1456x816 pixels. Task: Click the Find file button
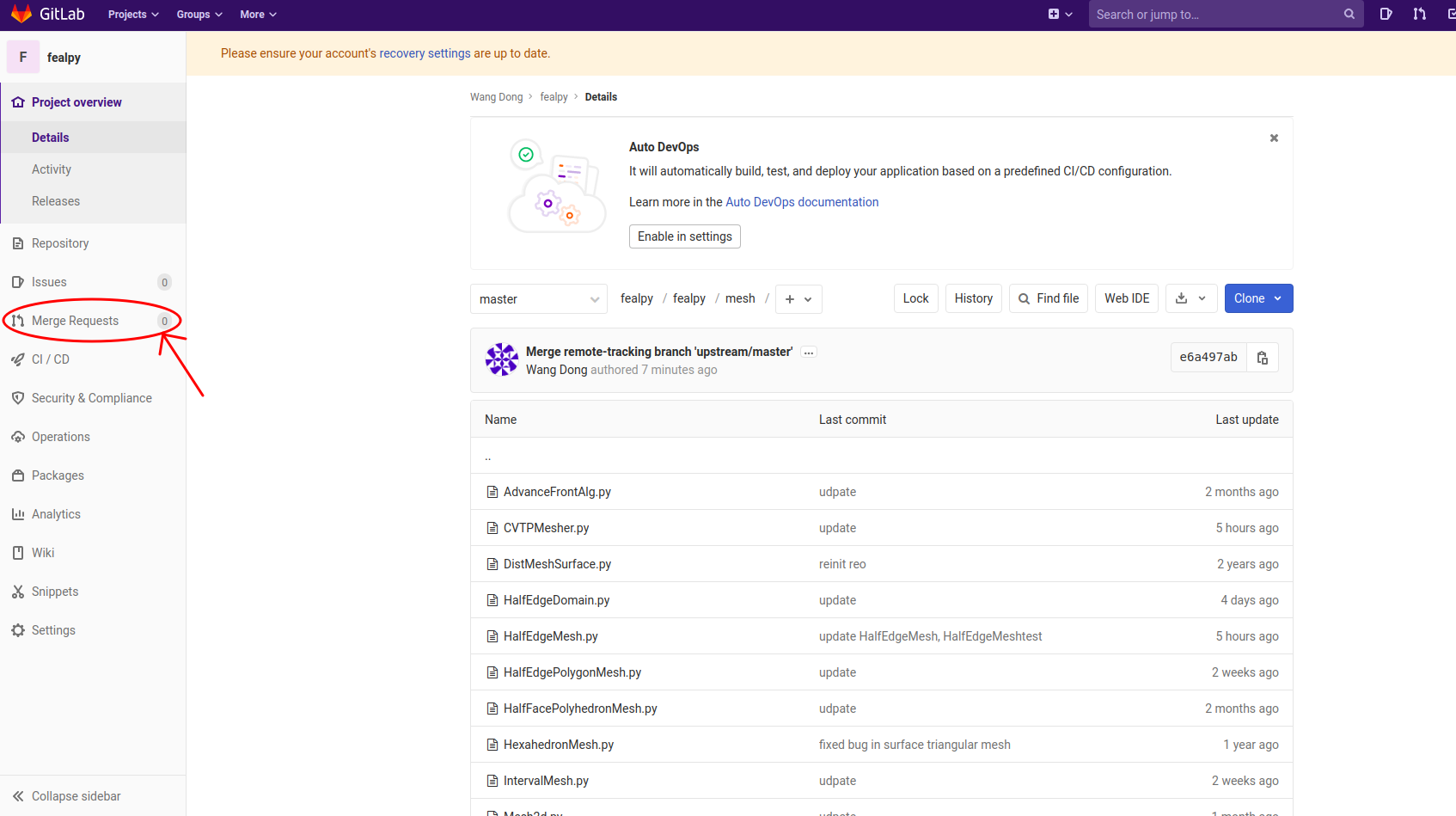(x=1049, y=298)
